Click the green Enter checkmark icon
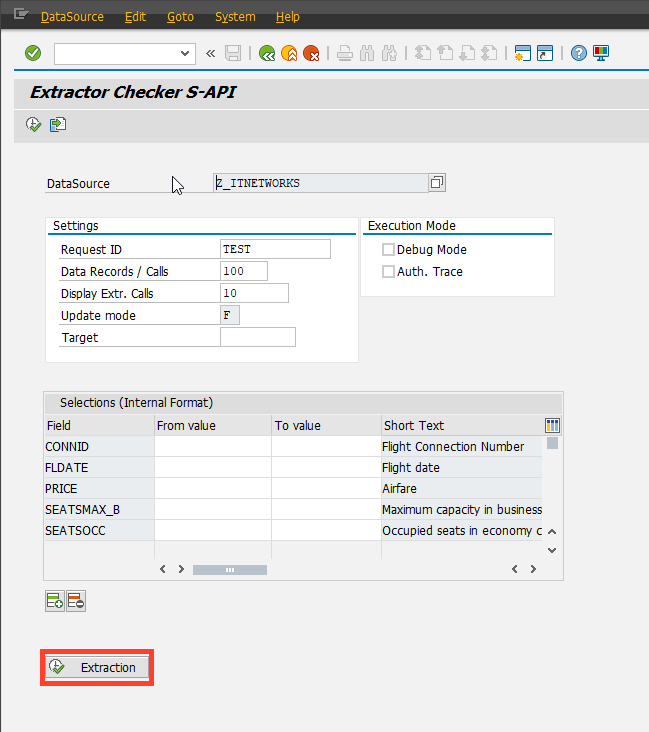Image resolution: width=649 pixels, height=732 pixels. [x=33, y=53]
